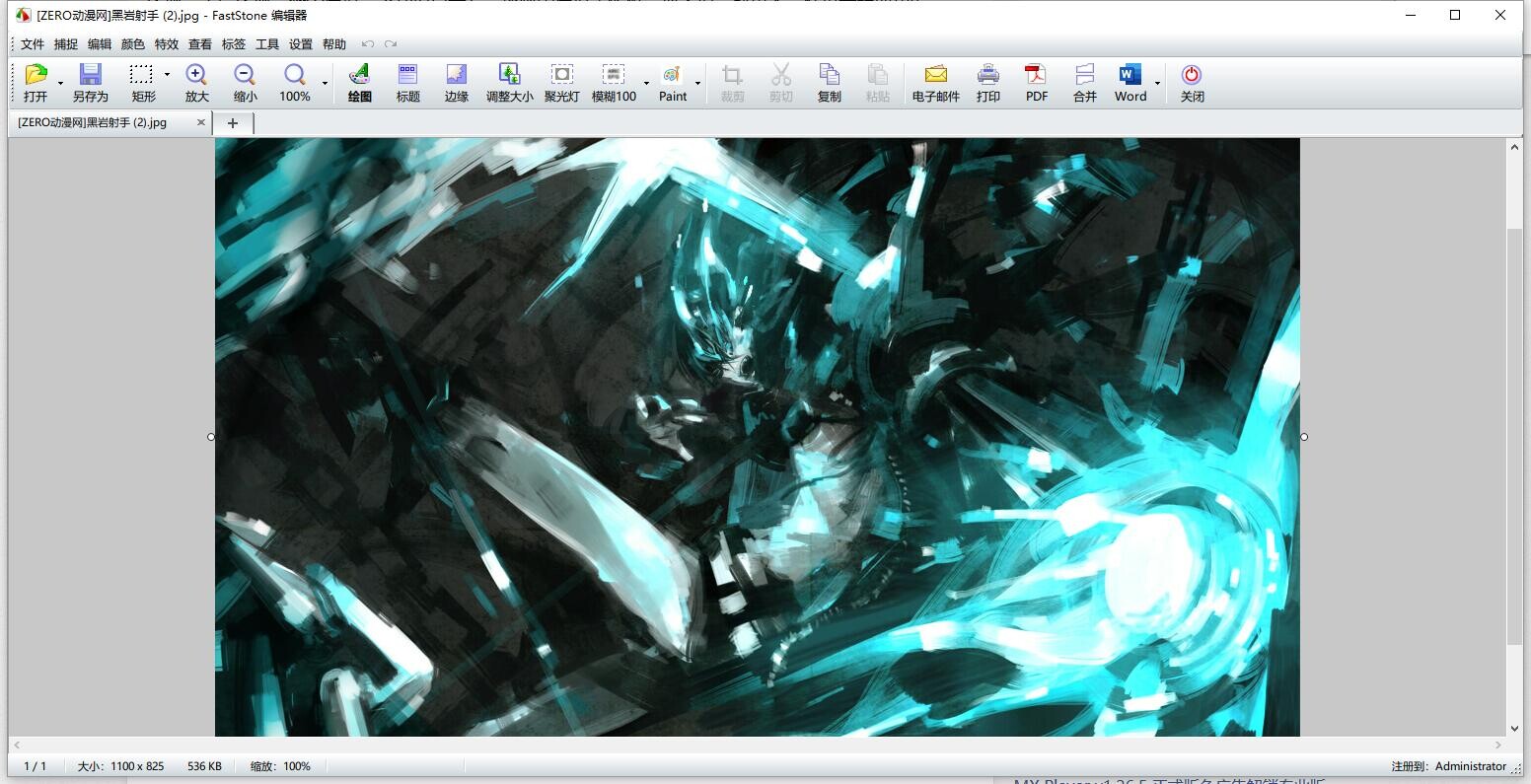Open the Capture (捕捉) menu

point(66,44)
